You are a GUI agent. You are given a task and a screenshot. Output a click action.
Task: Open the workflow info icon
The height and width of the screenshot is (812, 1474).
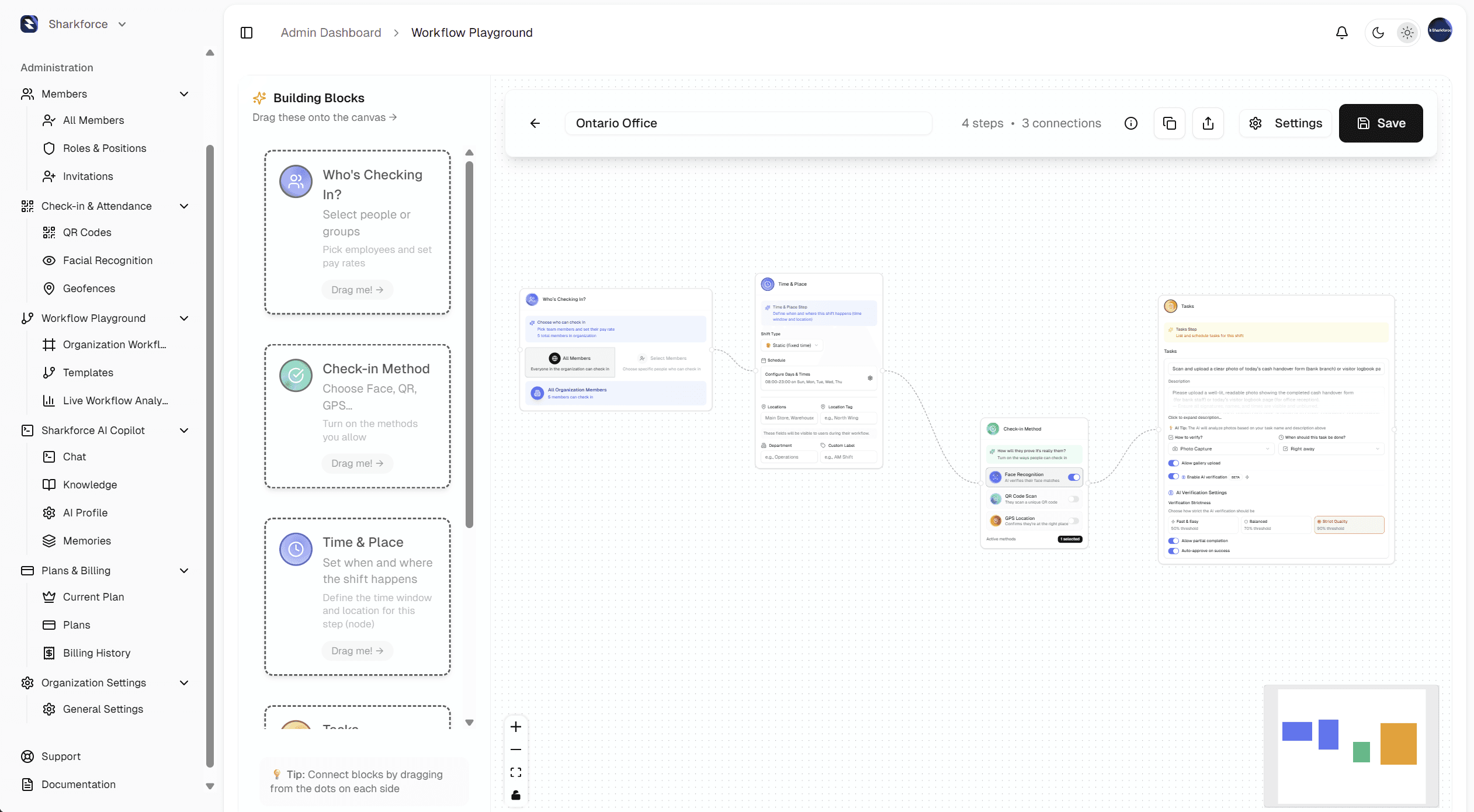pyautogui.click(x=1131, y=123)
